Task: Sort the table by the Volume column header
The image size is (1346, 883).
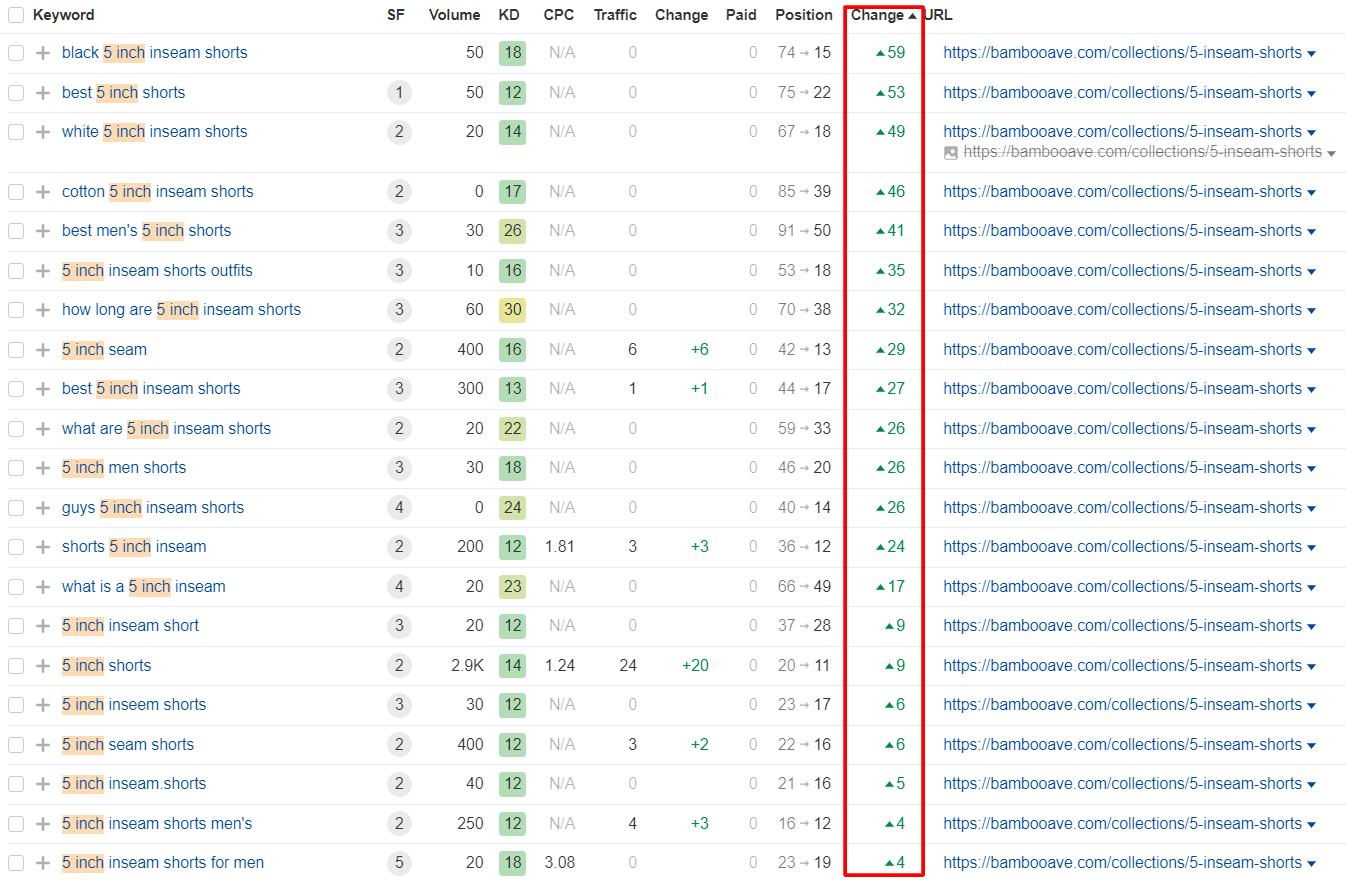Action: coord(454,15)
